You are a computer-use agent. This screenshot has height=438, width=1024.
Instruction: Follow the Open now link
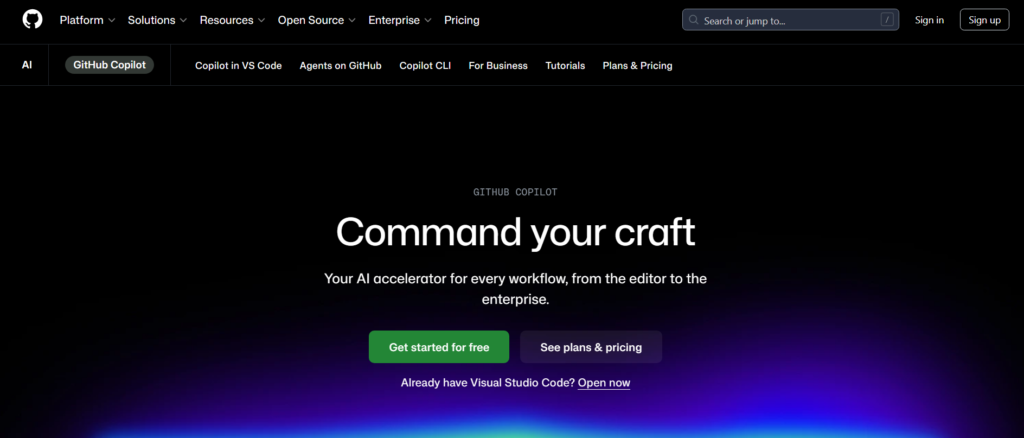point(604,383)
